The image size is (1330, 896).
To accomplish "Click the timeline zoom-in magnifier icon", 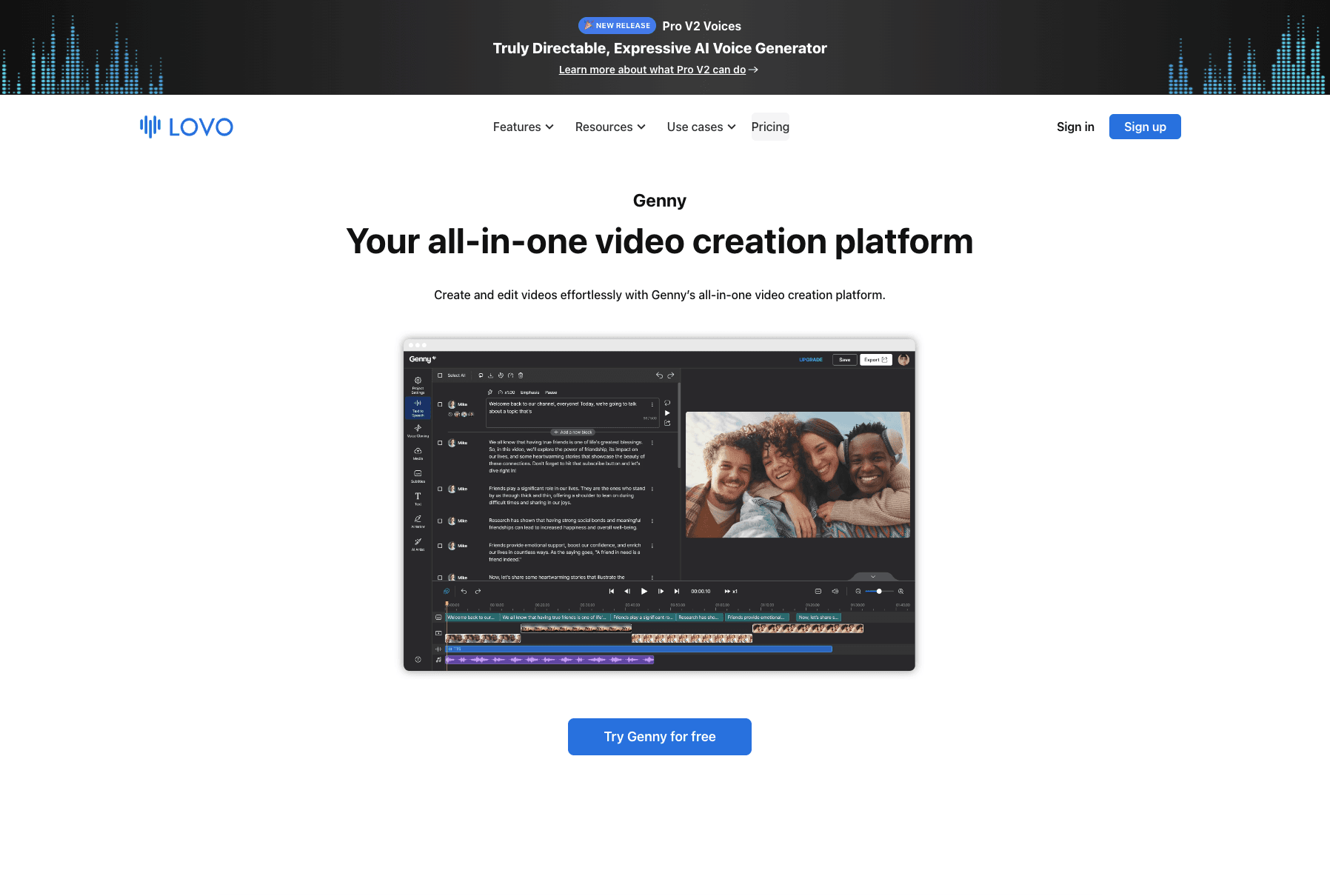I will point(900,591).
